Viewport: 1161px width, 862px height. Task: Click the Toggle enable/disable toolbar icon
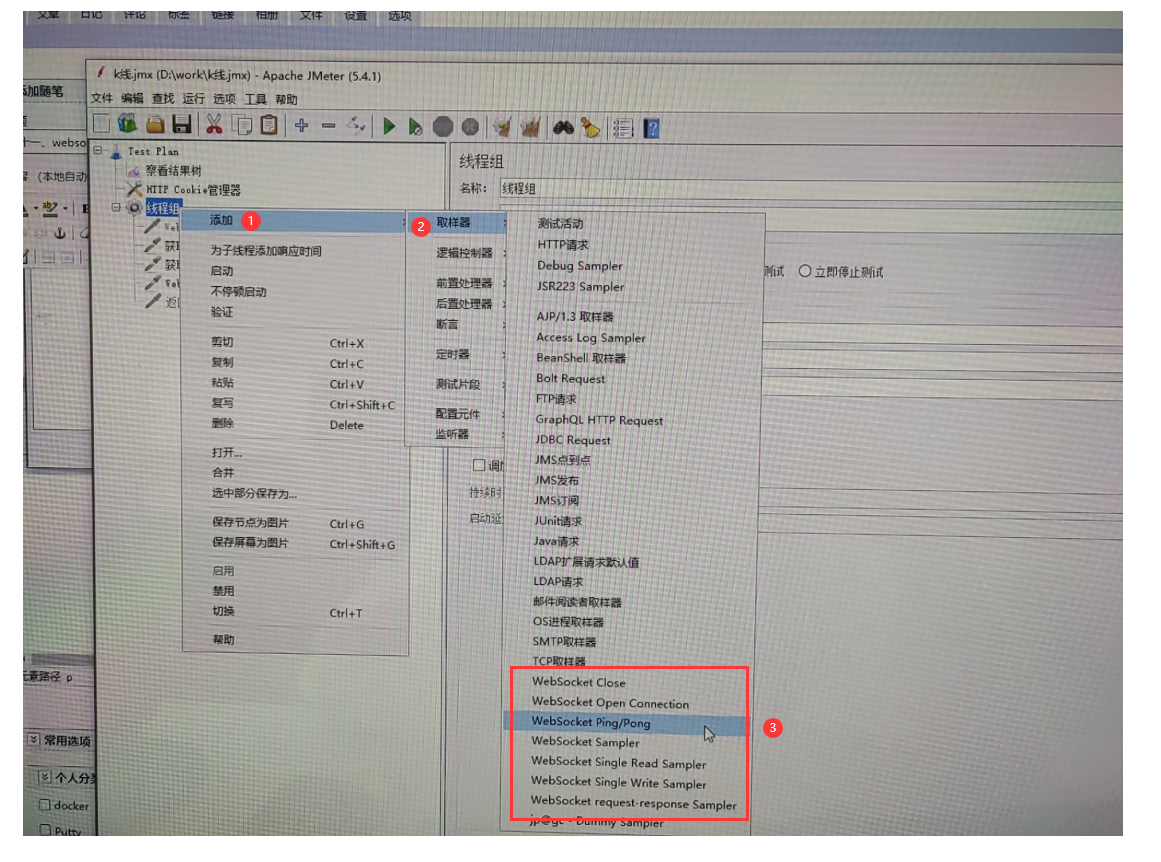pyautogui.click(x=356, y=126)
